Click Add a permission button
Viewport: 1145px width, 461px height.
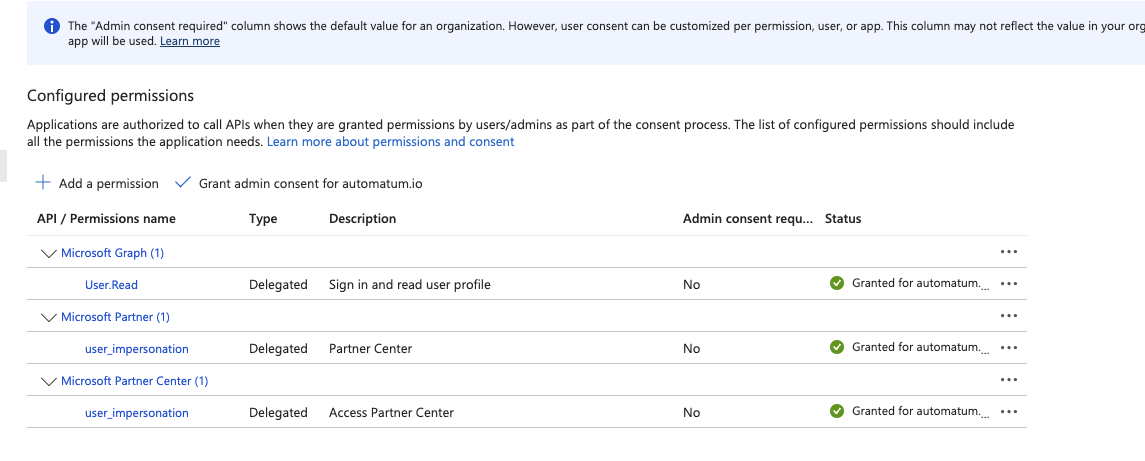(x=97, y=183)
